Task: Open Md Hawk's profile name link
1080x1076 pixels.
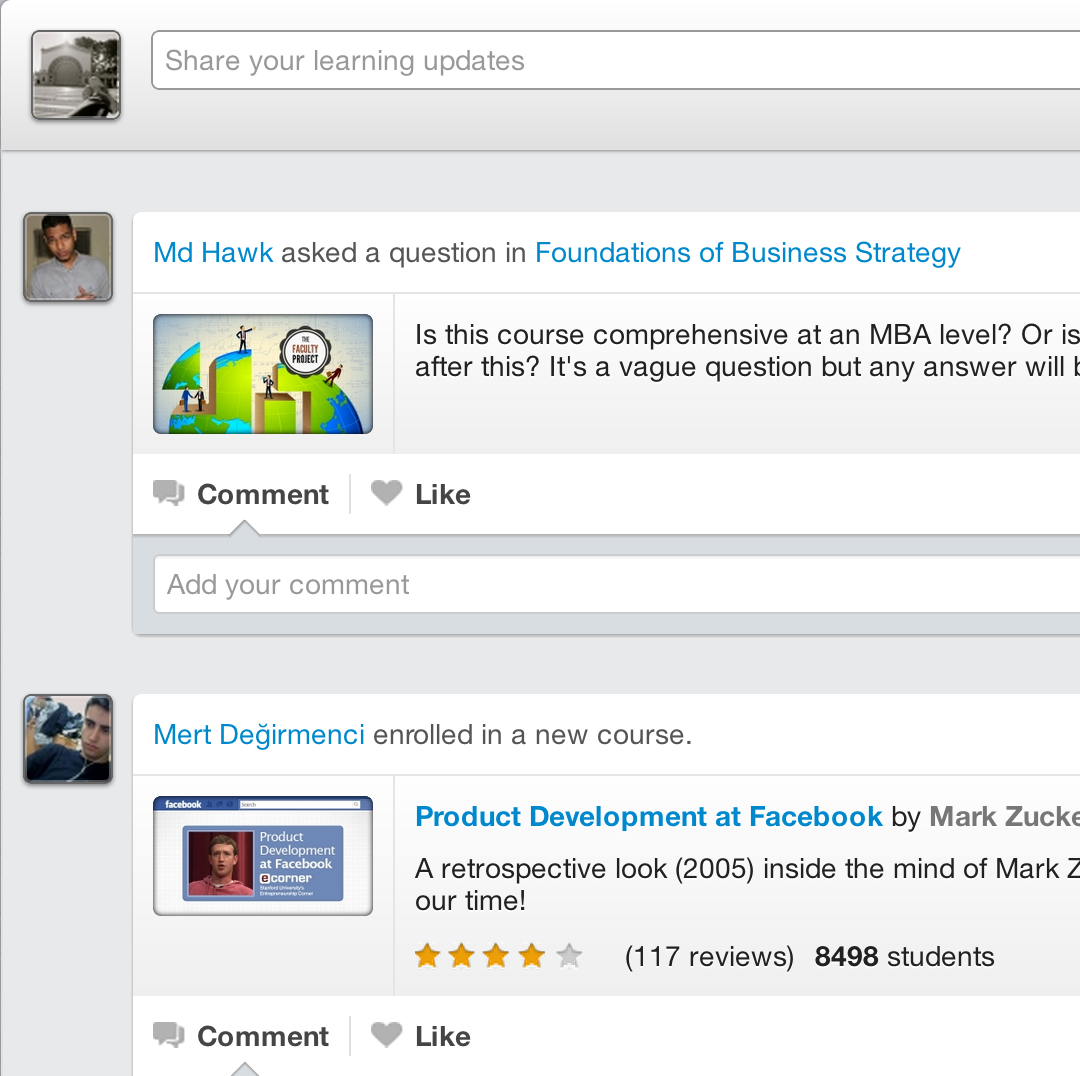Action: click(x=213, y=253)
